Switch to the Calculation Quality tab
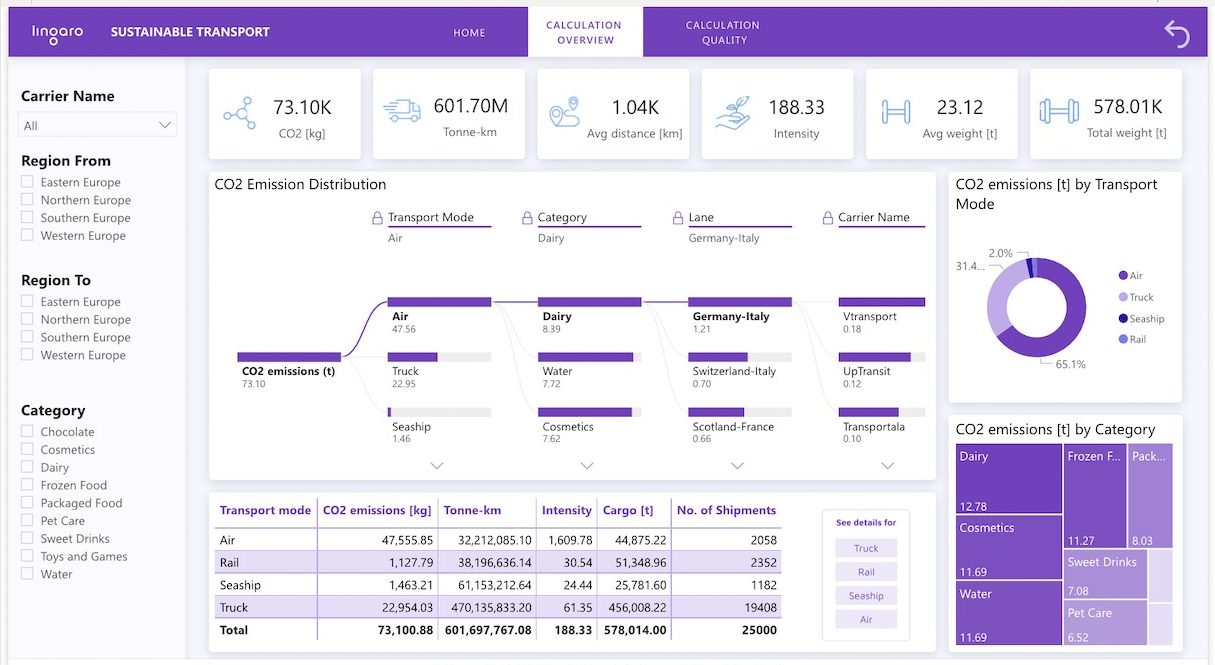The width and height of the screenshot is (1215, 665). [724, 32]
